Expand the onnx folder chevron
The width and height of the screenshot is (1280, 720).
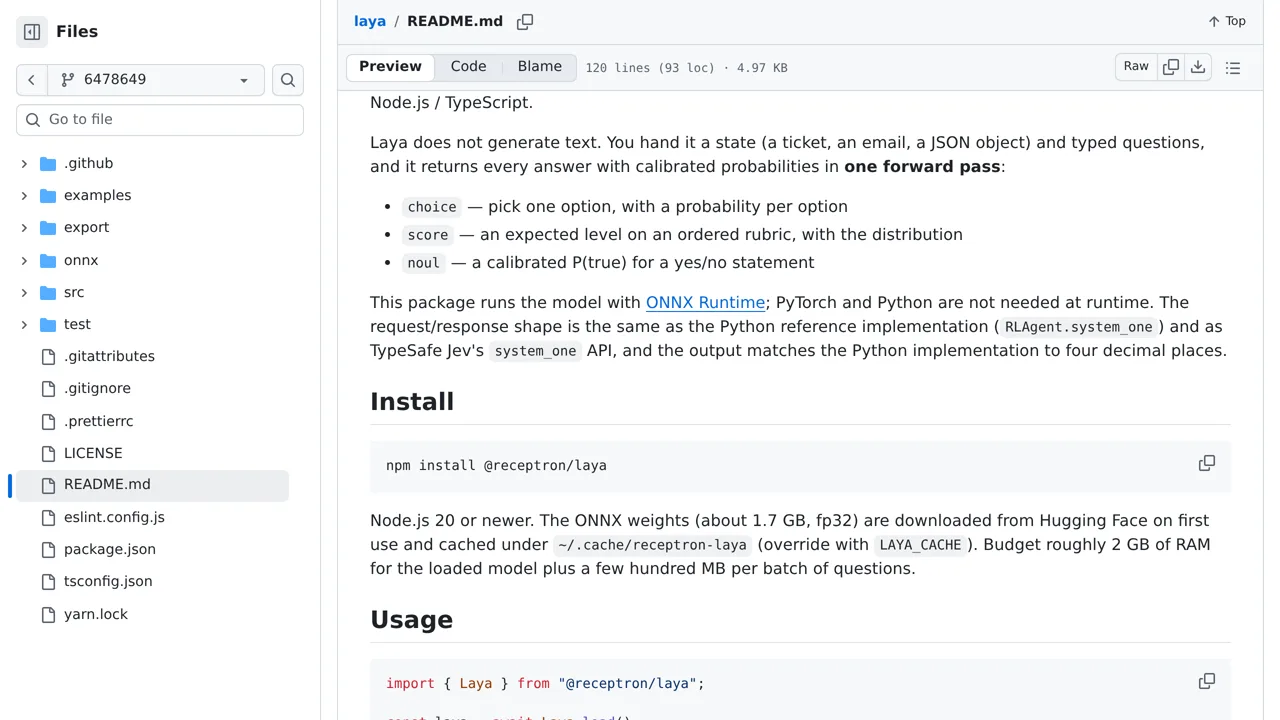24,261
